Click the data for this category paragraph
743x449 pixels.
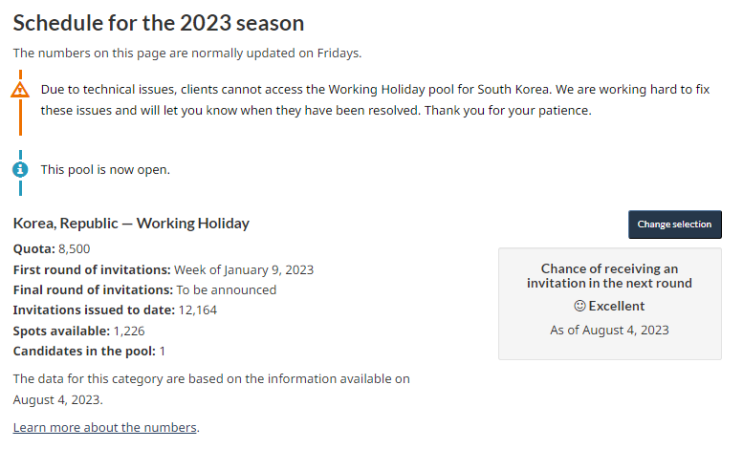click(211, 389)
